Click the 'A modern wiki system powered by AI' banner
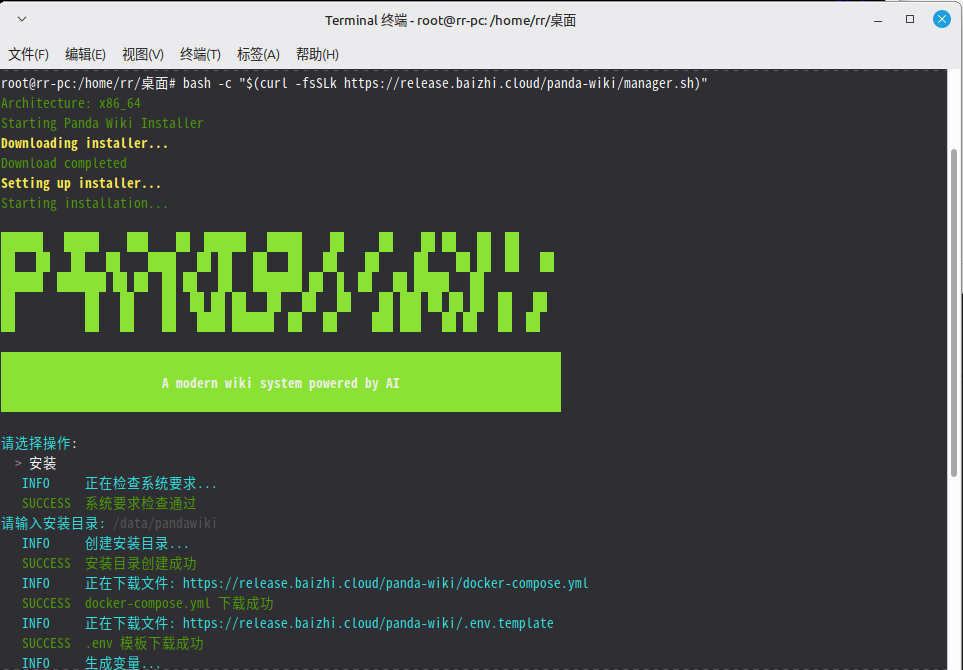Image resolution: width=963 pixels, height=670 pixels. [281, 383]
